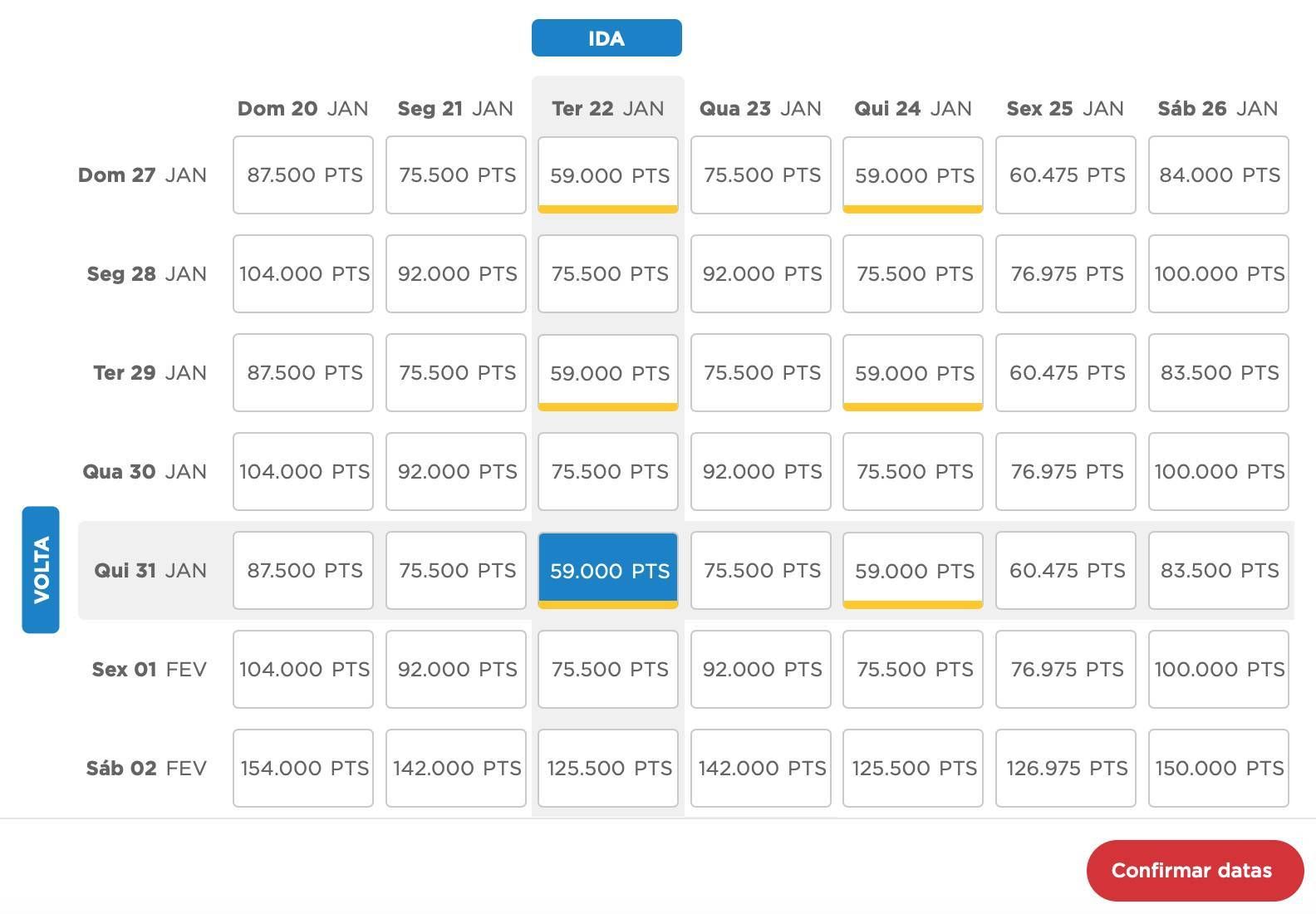Pick 75.500 PTS for Seg 21 / Qui 31
Viewport: 1316px width, 914px height.
(x=456, y=571)
